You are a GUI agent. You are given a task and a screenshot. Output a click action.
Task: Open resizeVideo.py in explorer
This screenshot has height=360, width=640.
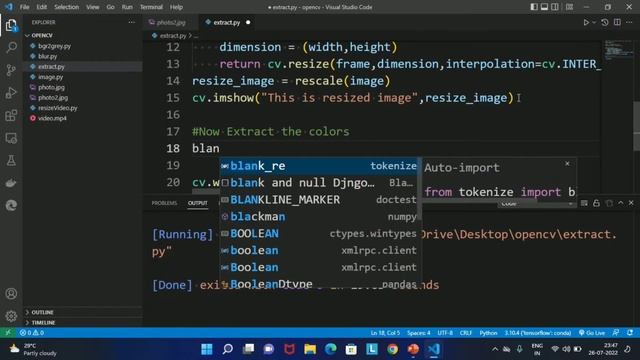click(x=58, y=108)
